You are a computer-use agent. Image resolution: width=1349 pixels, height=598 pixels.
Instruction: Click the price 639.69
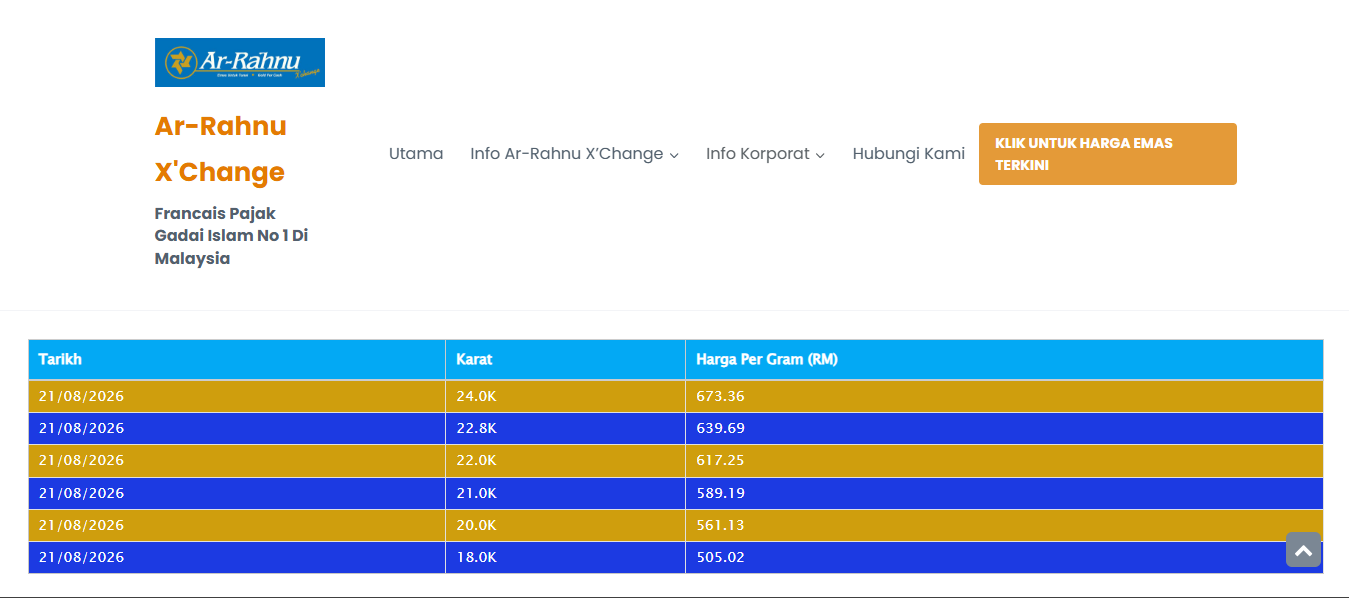721,428
